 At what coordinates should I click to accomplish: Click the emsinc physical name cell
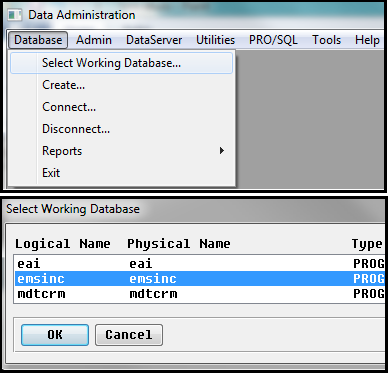[153, 279]
